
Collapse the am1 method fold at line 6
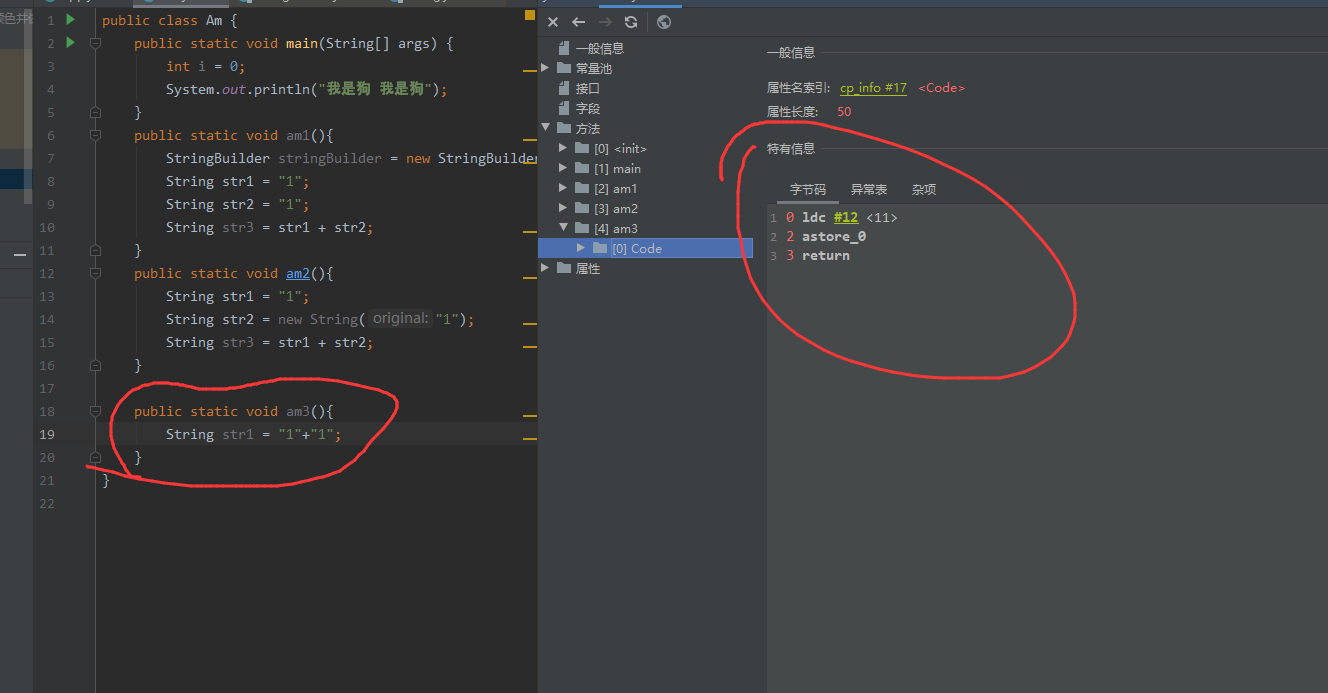95,136
